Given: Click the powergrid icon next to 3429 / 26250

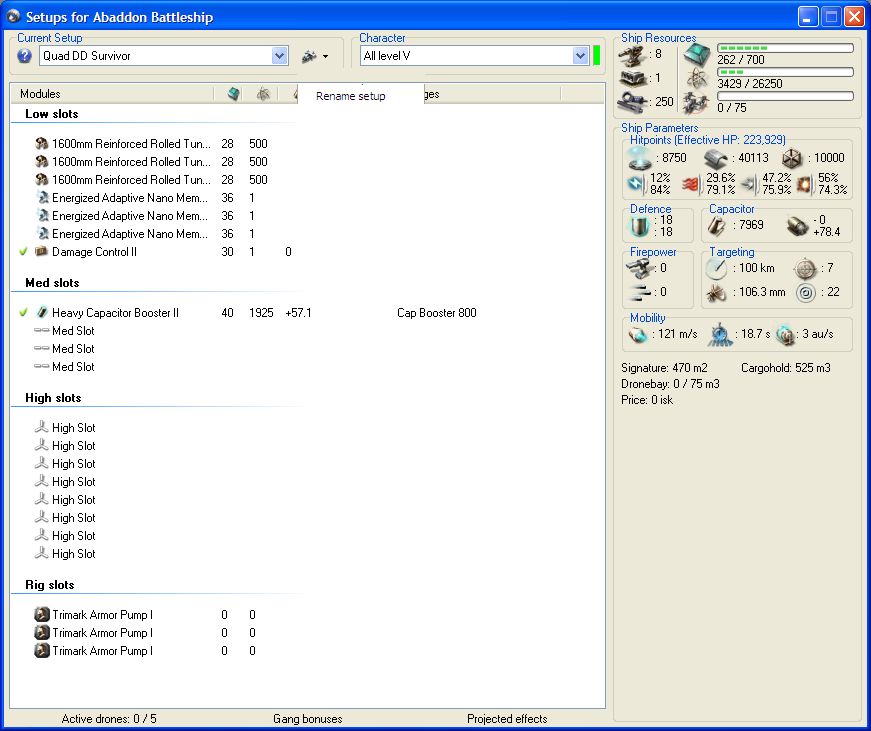Looking at the screenshot, I should [697, 79].
